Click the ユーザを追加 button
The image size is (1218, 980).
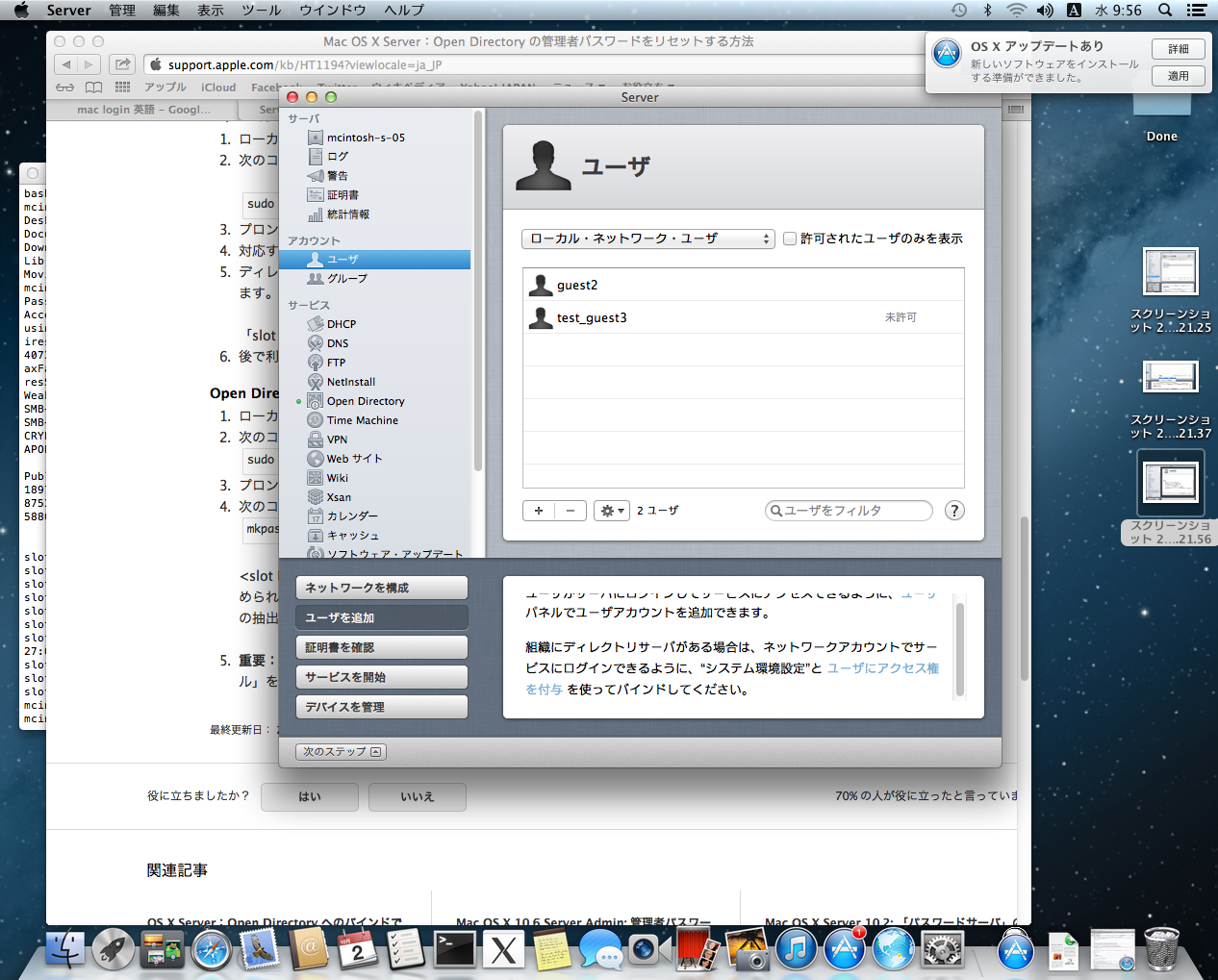382,617
